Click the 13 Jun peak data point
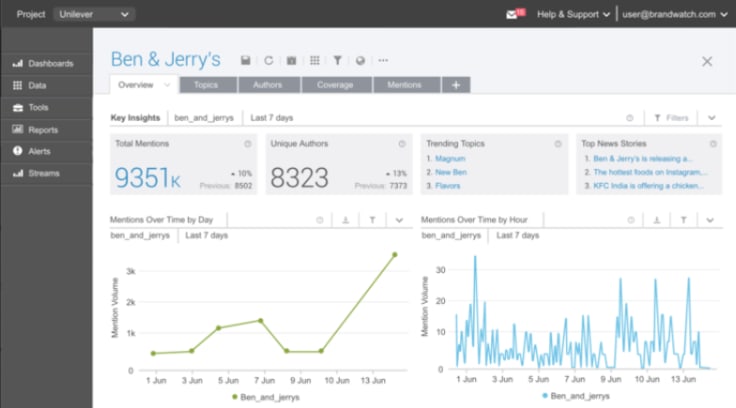The width and height of the screenshot is (736, 408). [x=395, y=255]
